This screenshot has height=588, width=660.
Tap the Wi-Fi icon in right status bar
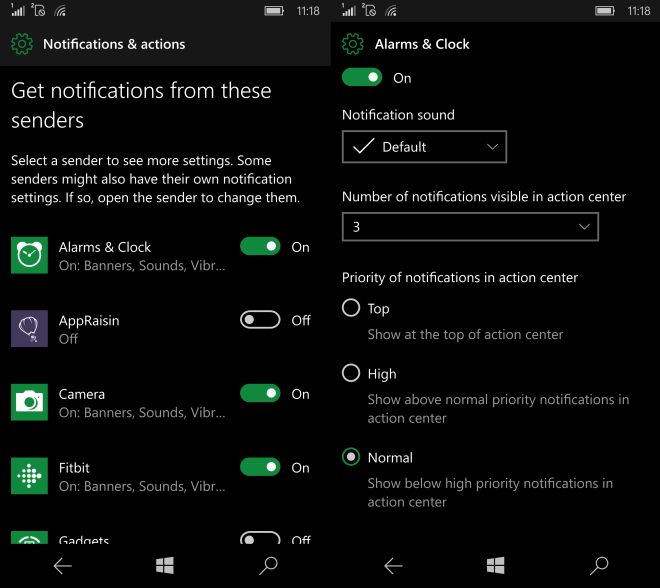tap(391, 11)
